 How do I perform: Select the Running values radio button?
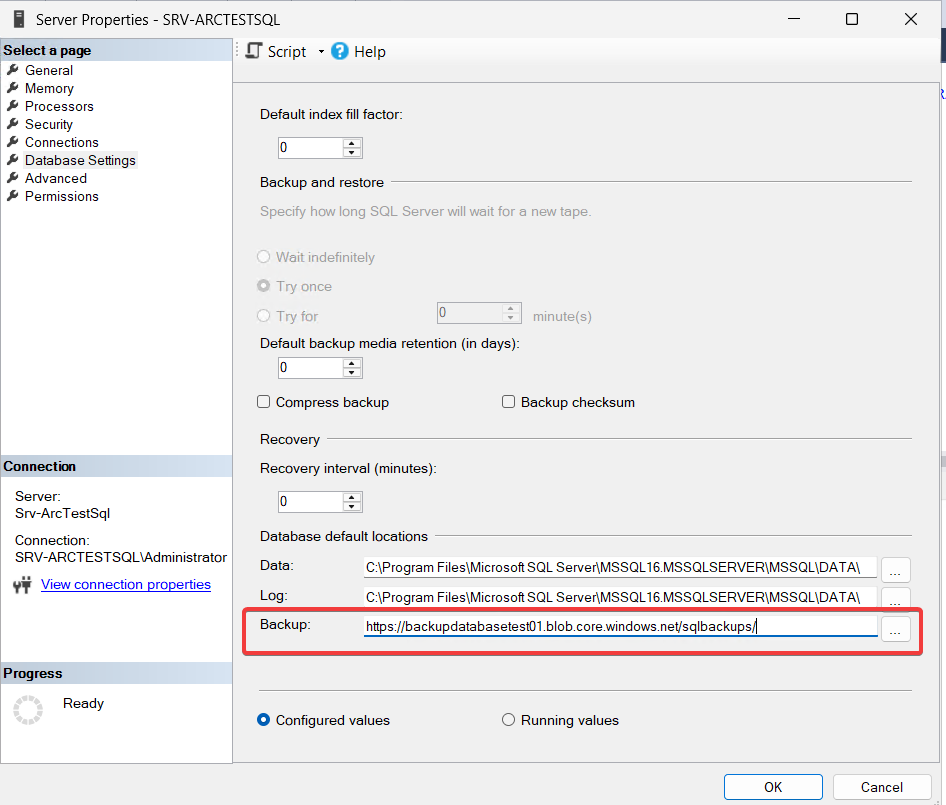509,720
